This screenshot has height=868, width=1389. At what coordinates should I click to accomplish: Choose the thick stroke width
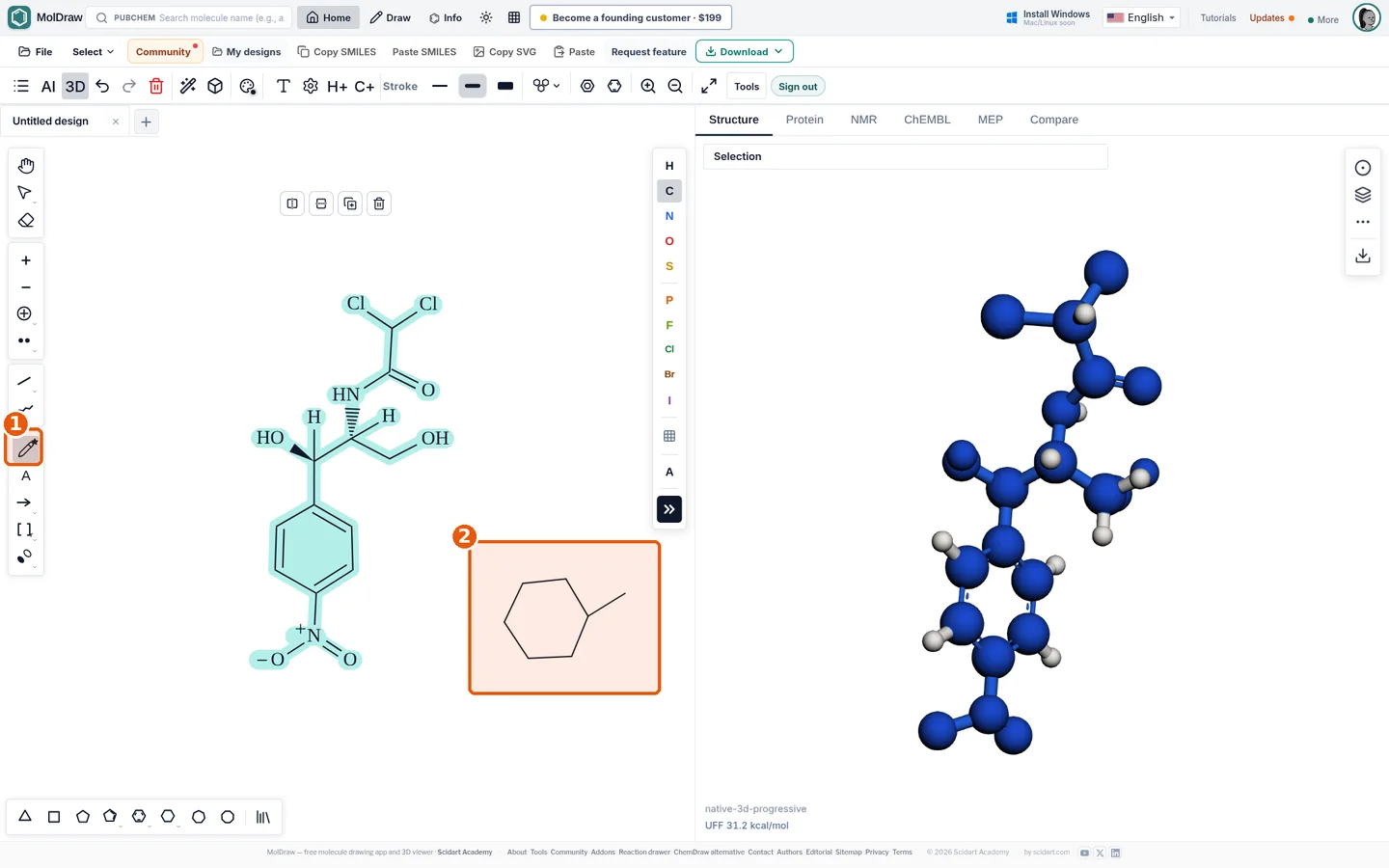coord(505,86)
